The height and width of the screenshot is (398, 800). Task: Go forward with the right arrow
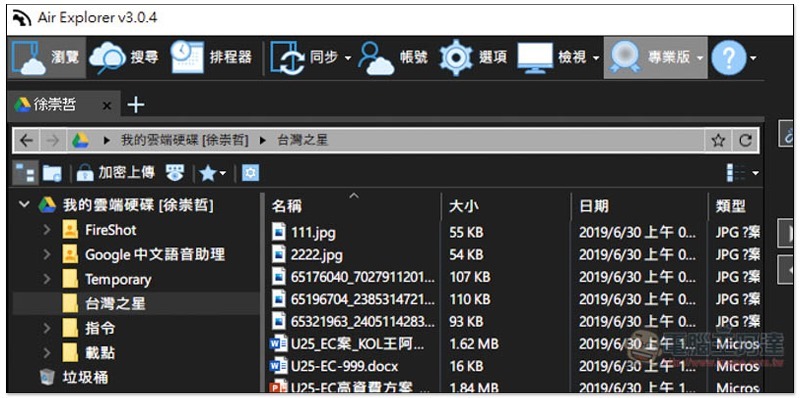(x=53, y=140)
